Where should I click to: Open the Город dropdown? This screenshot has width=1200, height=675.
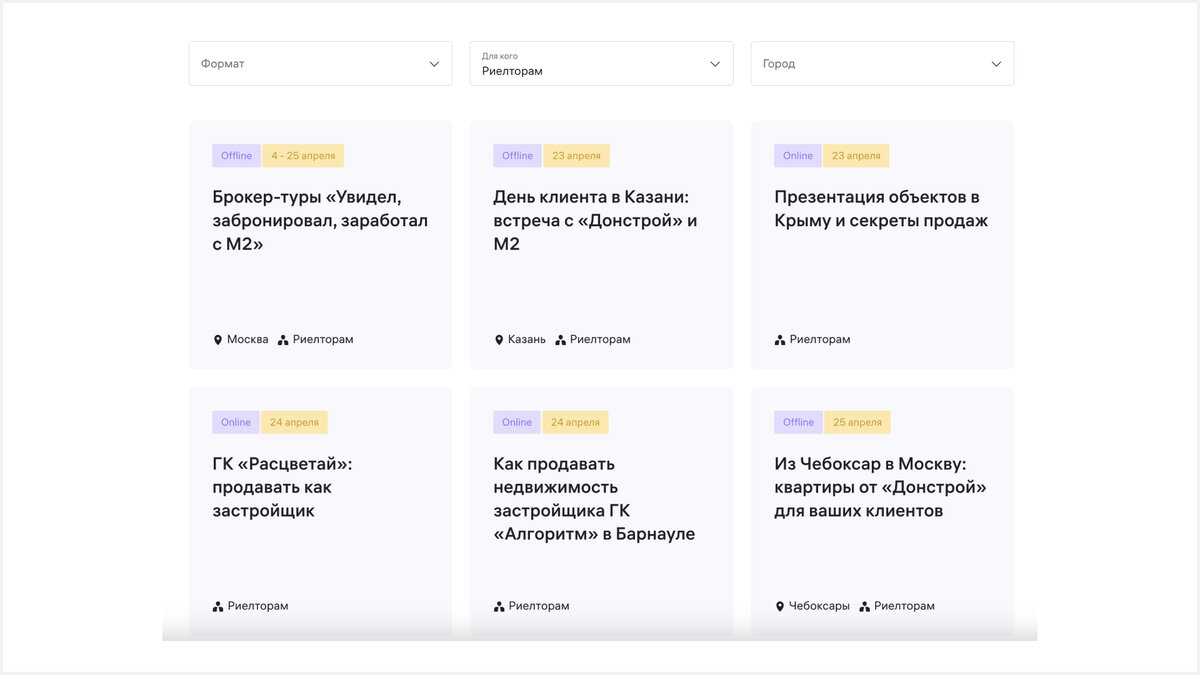point(882,63)
